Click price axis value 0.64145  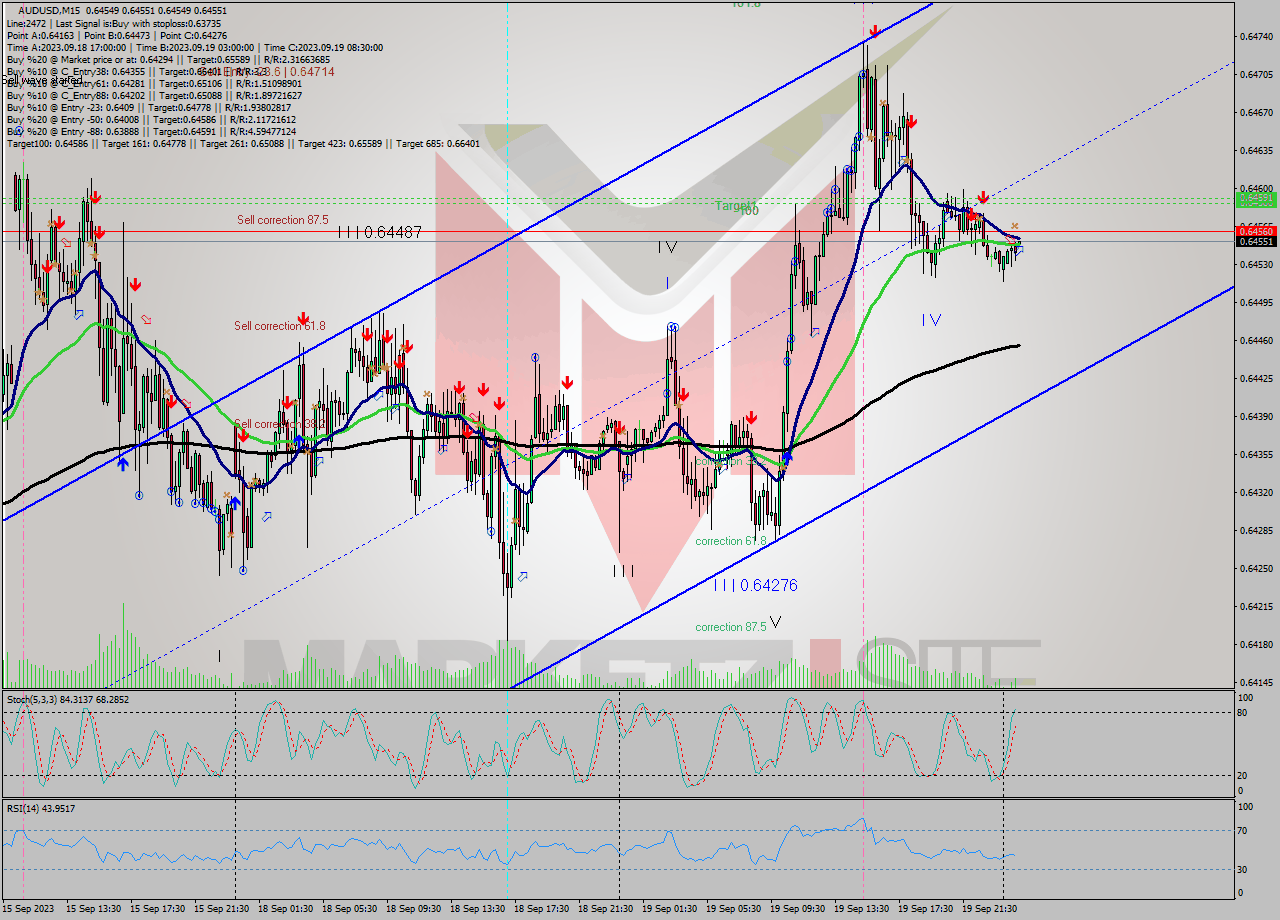coord(1256,682)
